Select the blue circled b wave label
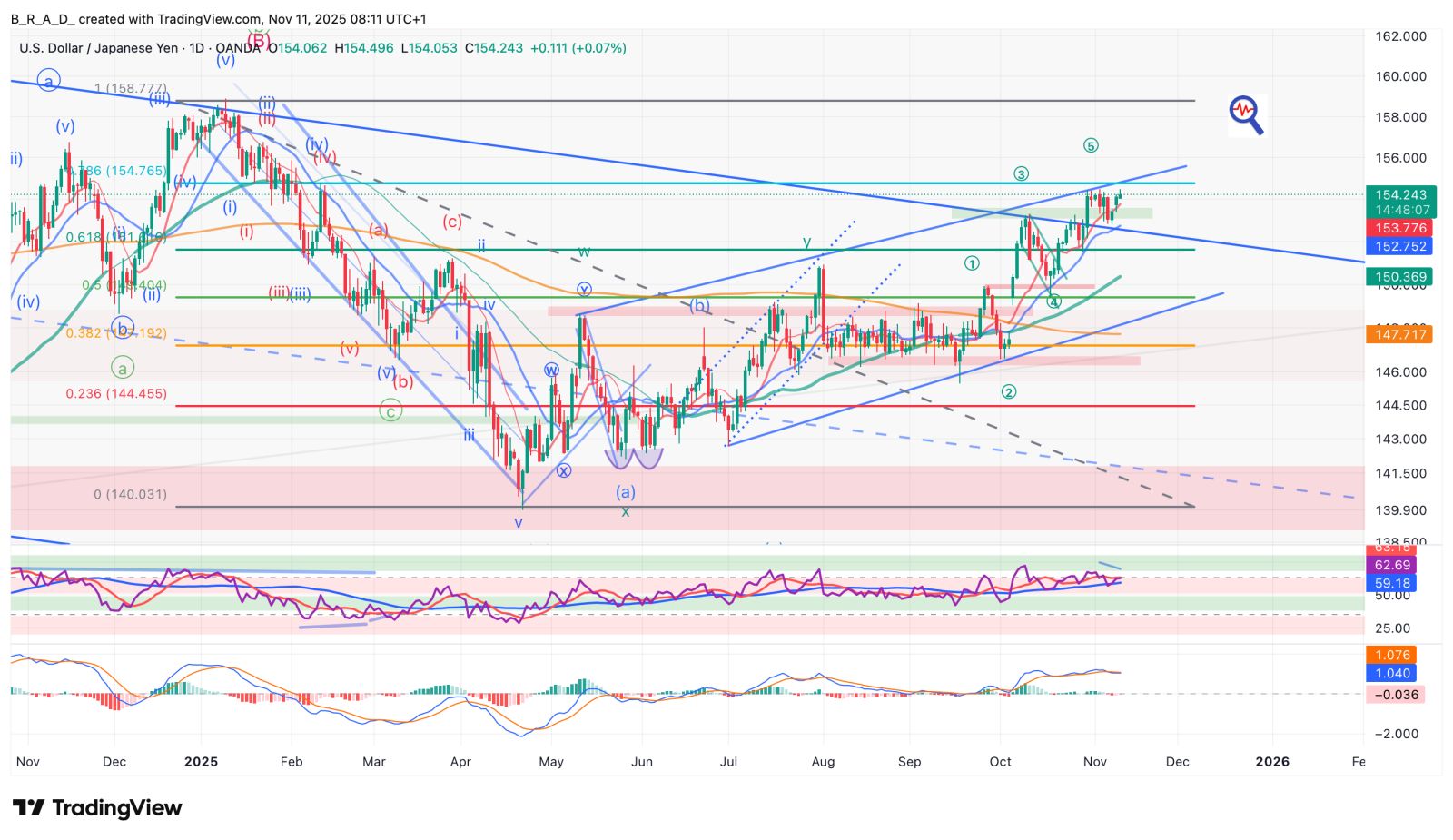Screen dimensions: 1453x840 tap(124, 327)
